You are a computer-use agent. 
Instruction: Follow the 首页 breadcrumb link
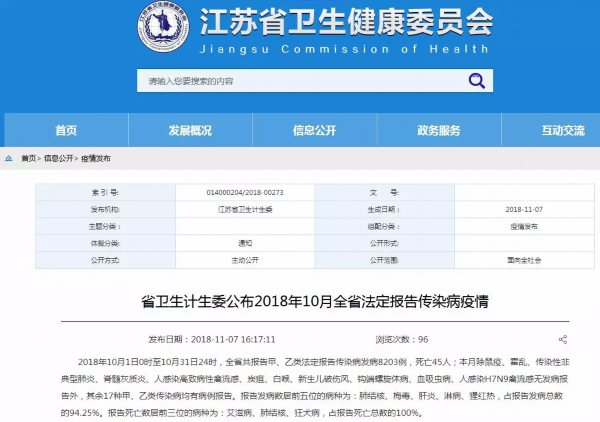pos(28,158)
